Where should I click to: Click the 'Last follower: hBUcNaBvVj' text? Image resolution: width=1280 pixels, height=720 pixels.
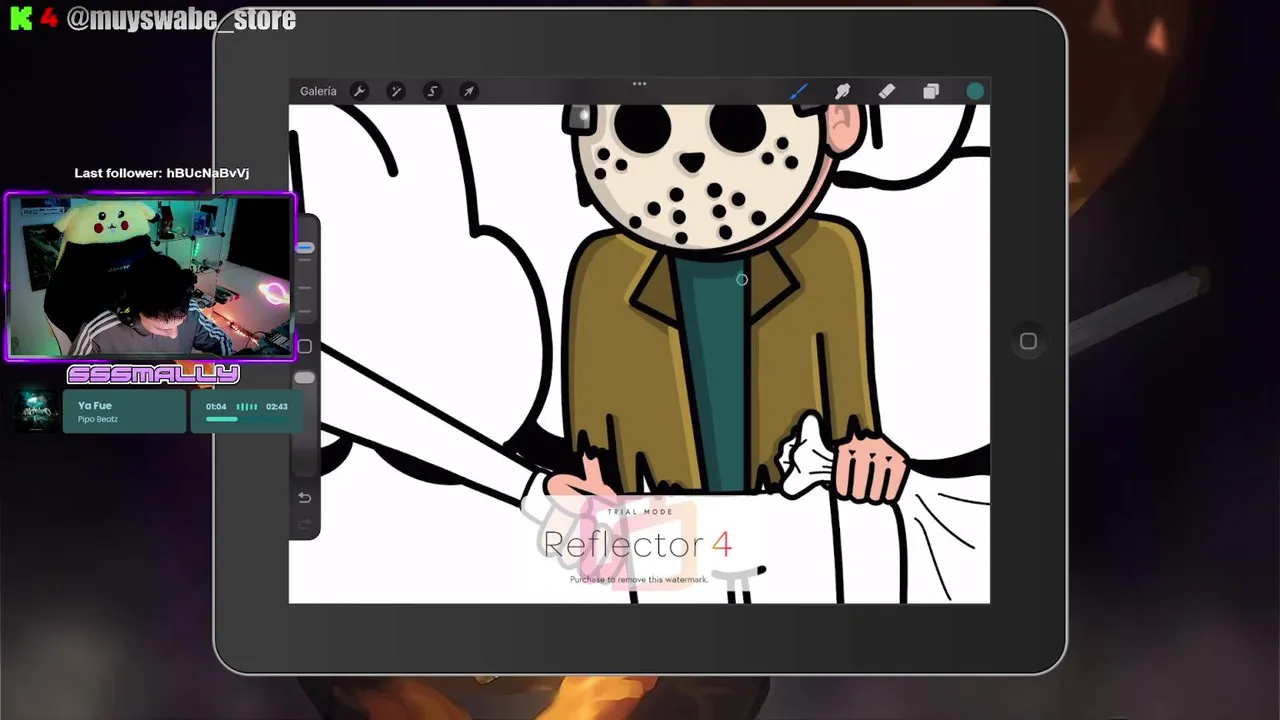point(162,173)
